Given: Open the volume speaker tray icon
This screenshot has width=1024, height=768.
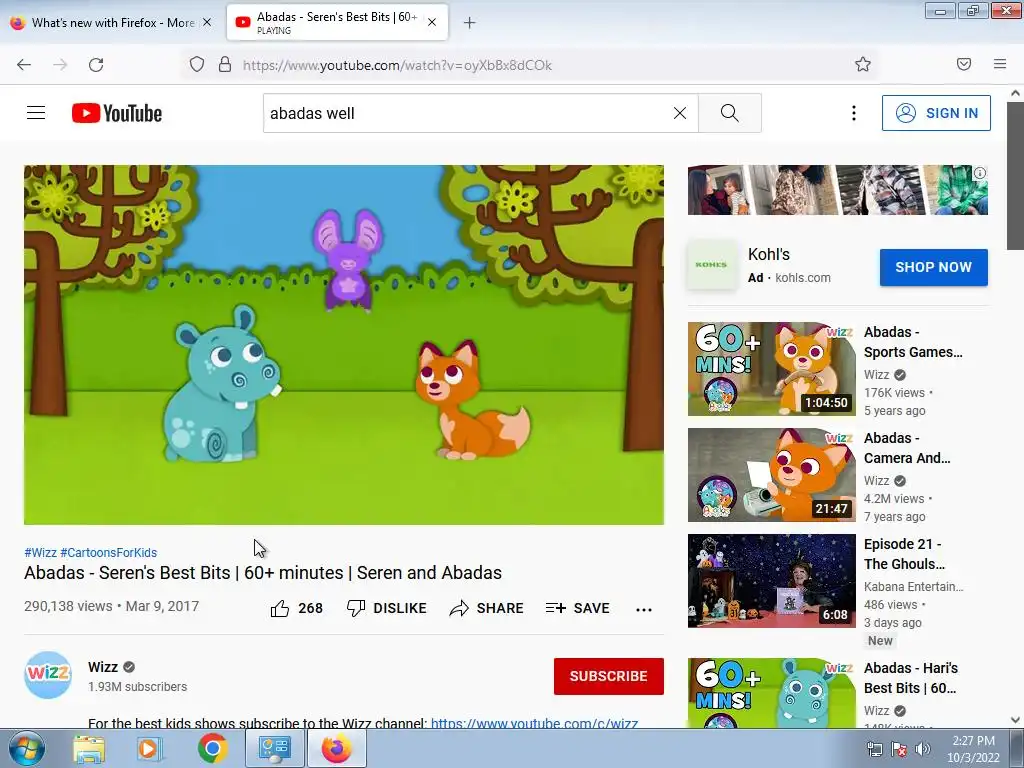Looking at the screenshot, I should [x=923, y=749].
